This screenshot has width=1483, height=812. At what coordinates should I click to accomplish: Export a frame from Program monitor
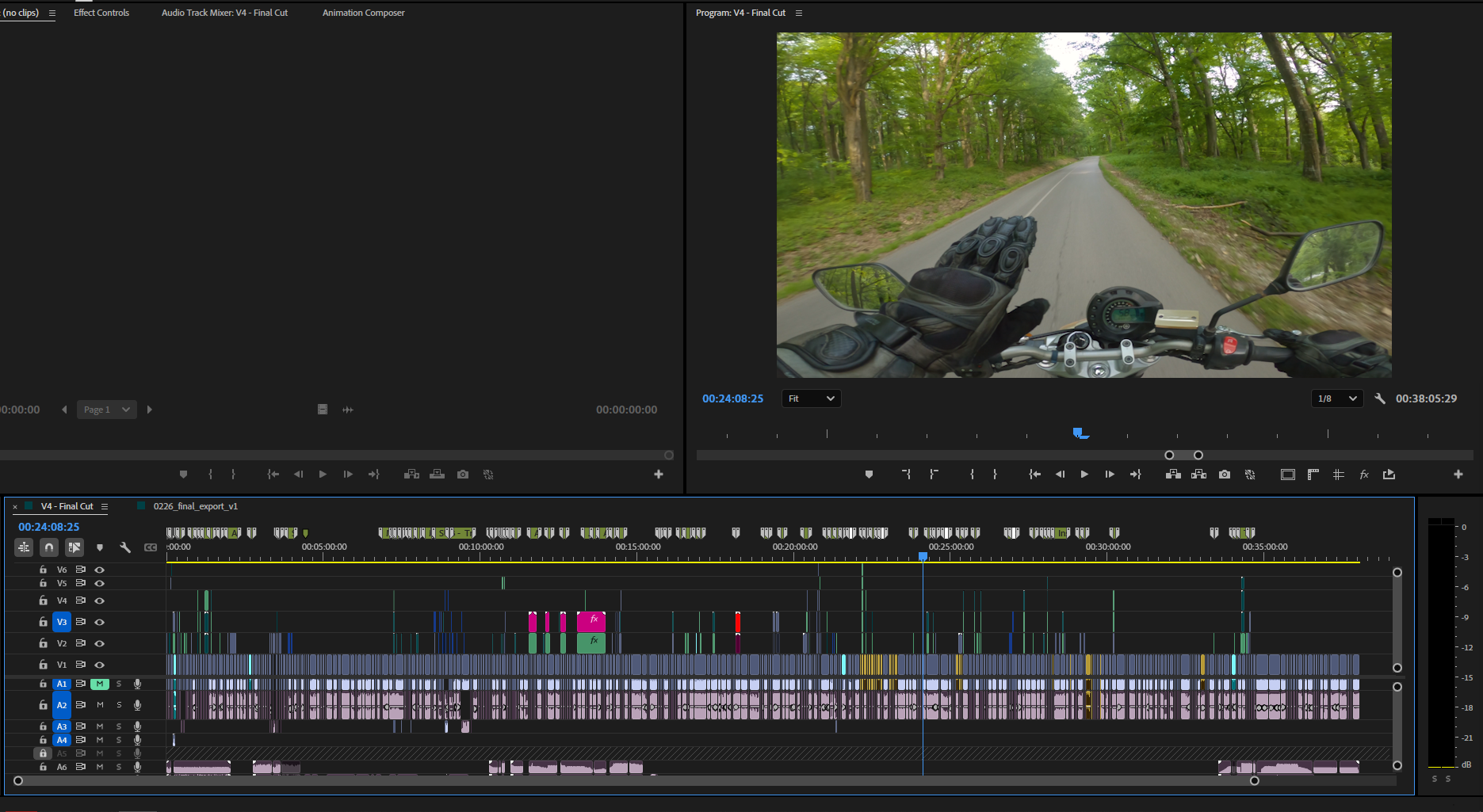pos(1225,475)
